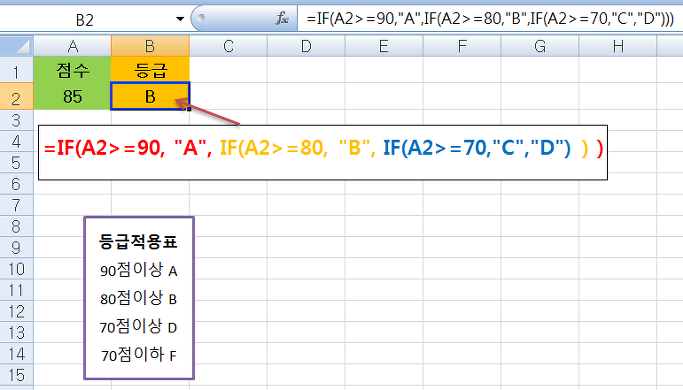Select row 5 header
The image size is (683, 390).
coord(17,163)
